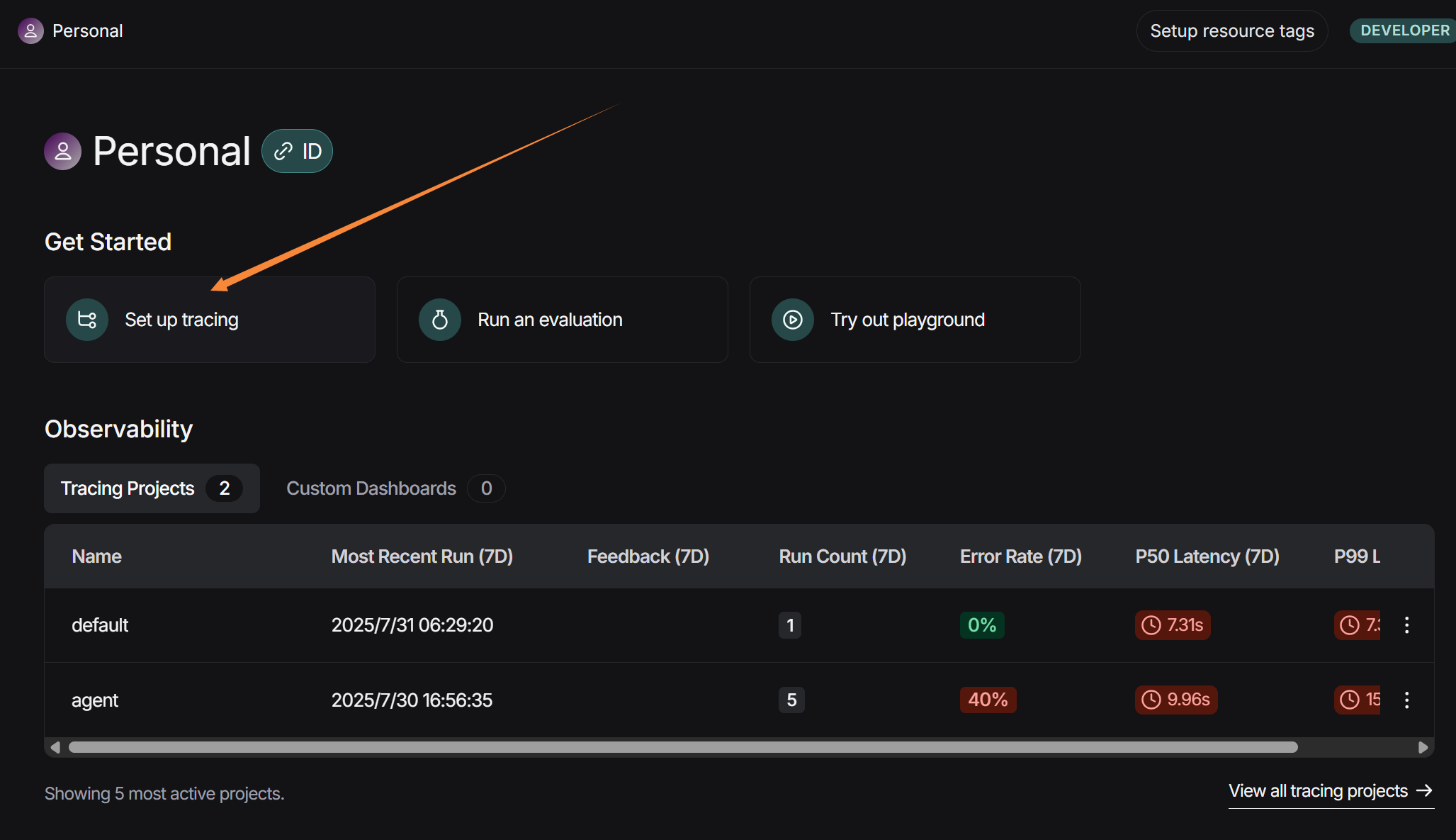Viewport: 1456px width, 840px height.
Task: Open the agent project row
Action: [95, 700]
